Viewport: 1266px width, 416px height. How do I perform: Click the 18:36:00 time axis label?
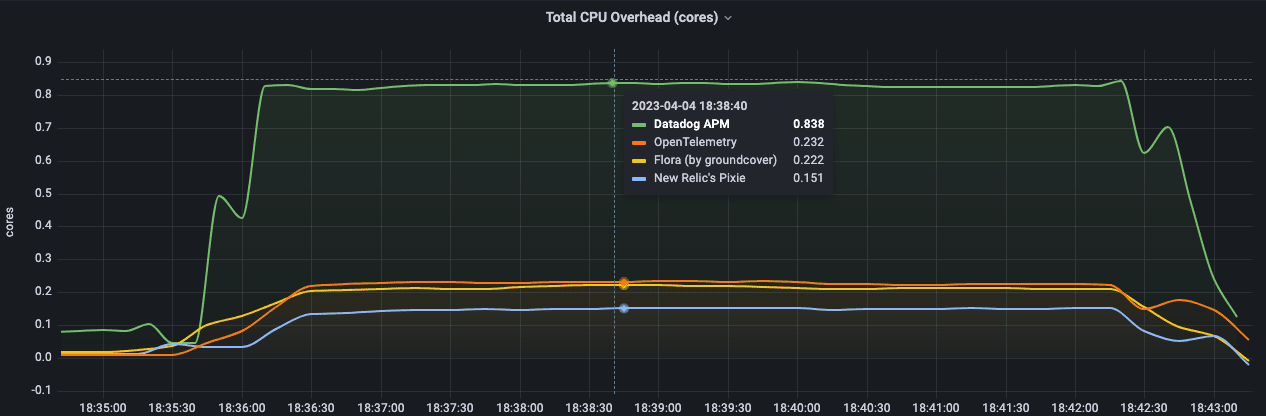coord(242,408)
